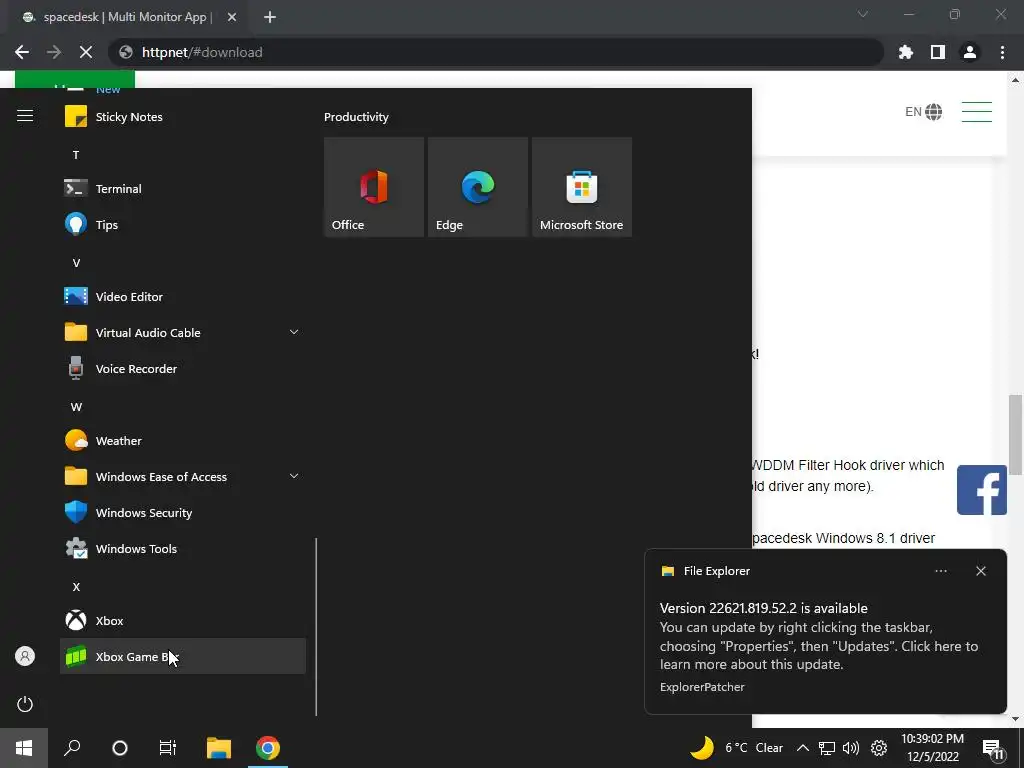Open network status in system tray

(827, 748)
